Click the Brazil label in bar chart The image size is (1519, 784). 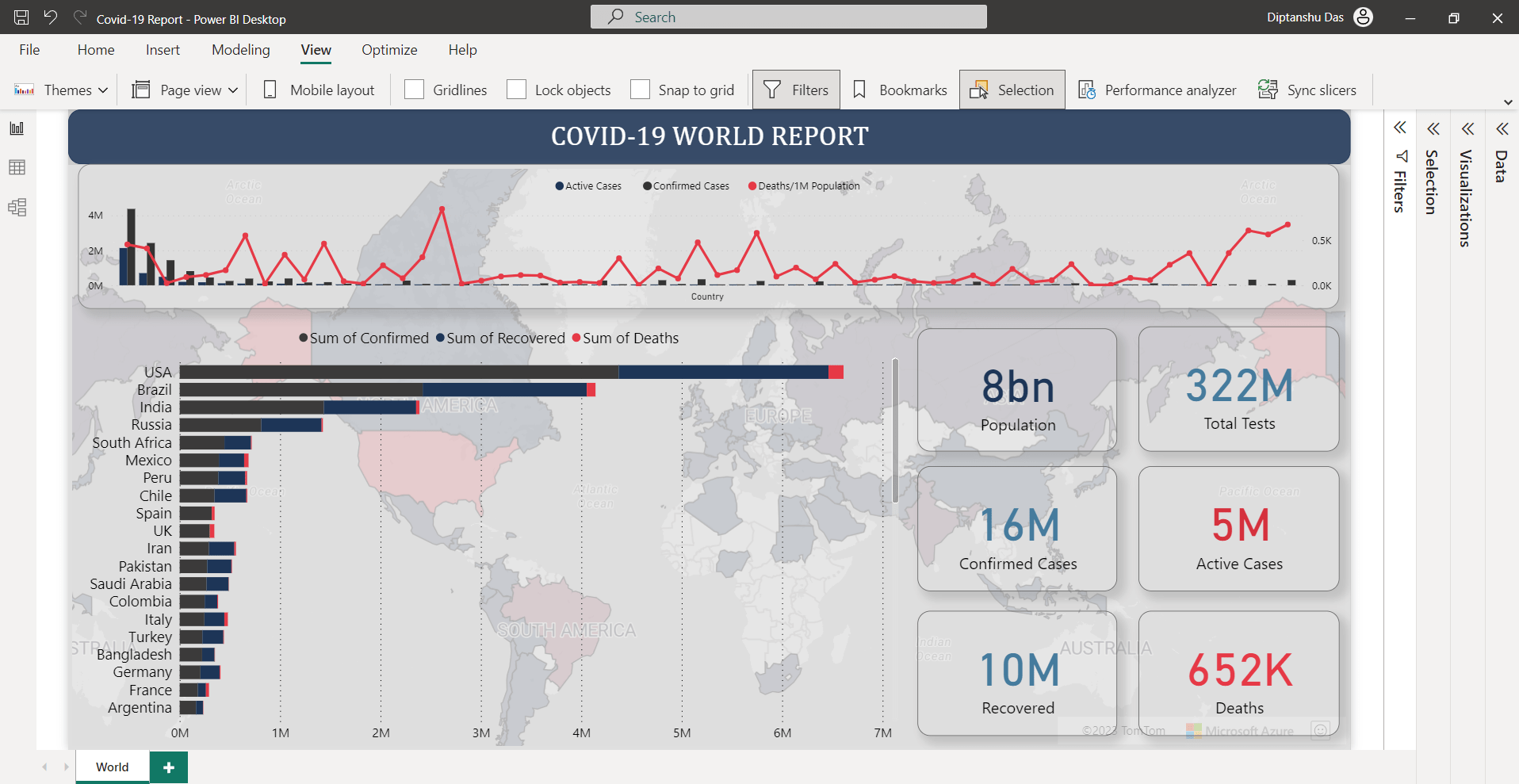point(154,390)
